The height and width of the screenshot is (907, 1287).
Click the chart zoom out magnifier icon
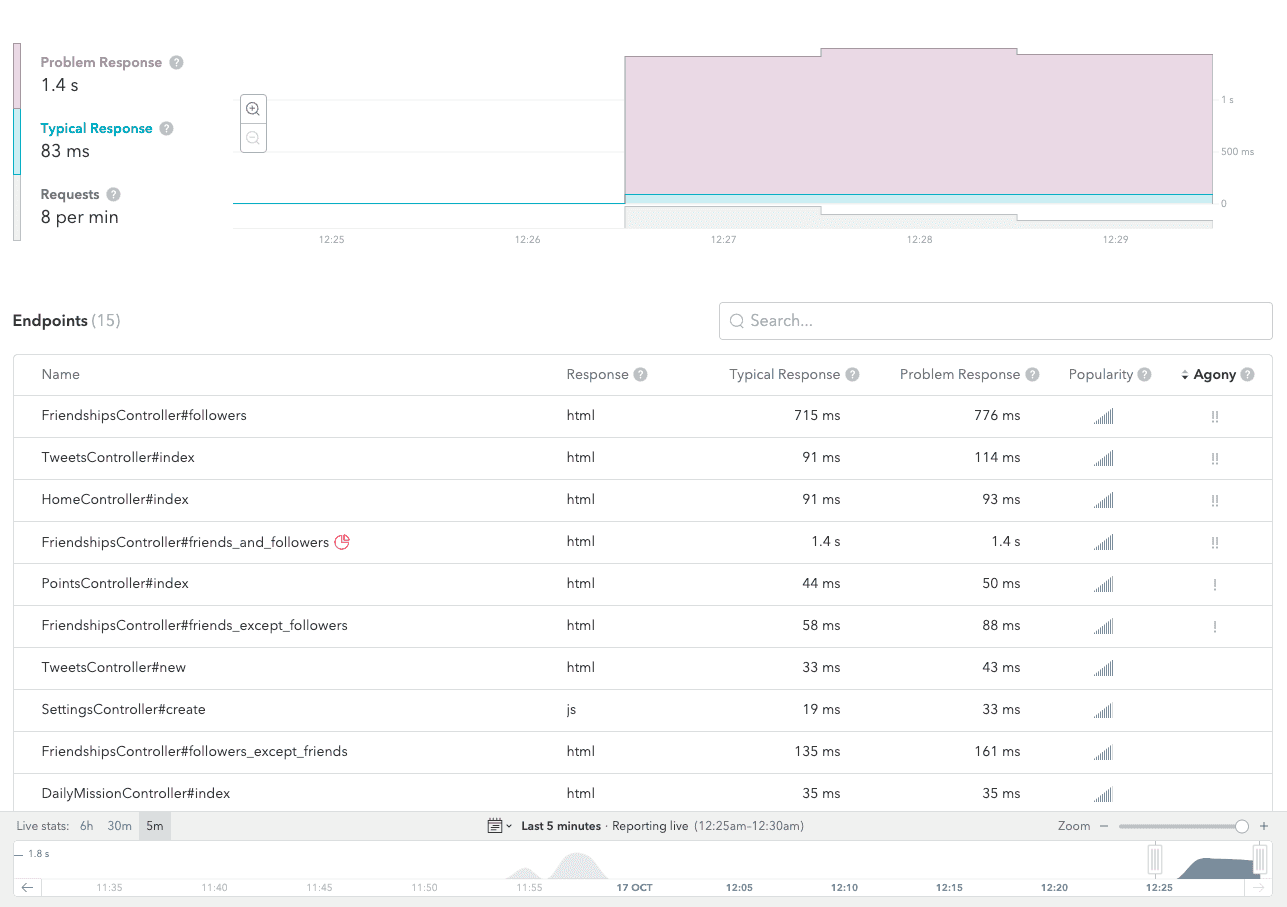point(253,138)
